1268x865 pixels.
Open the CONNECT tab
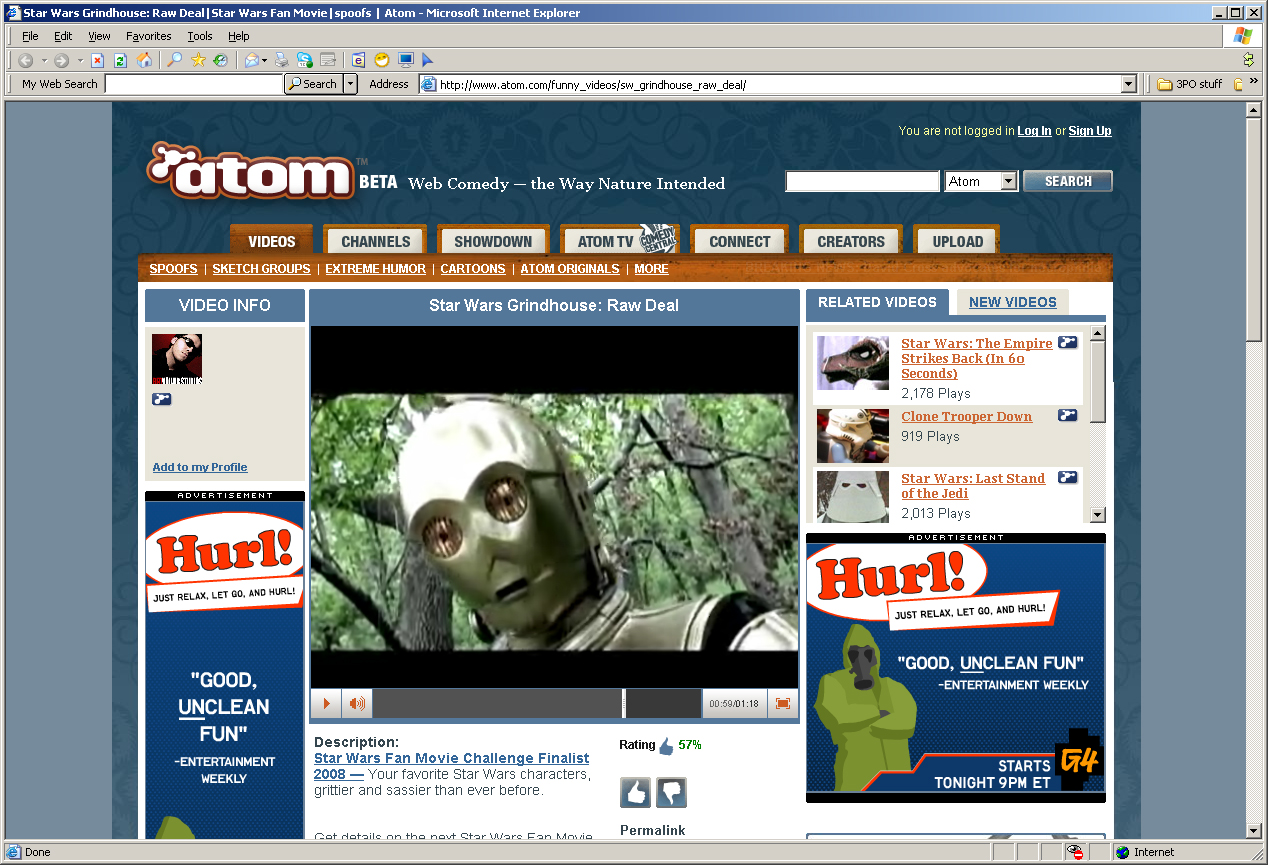click(x=739, y=241)
